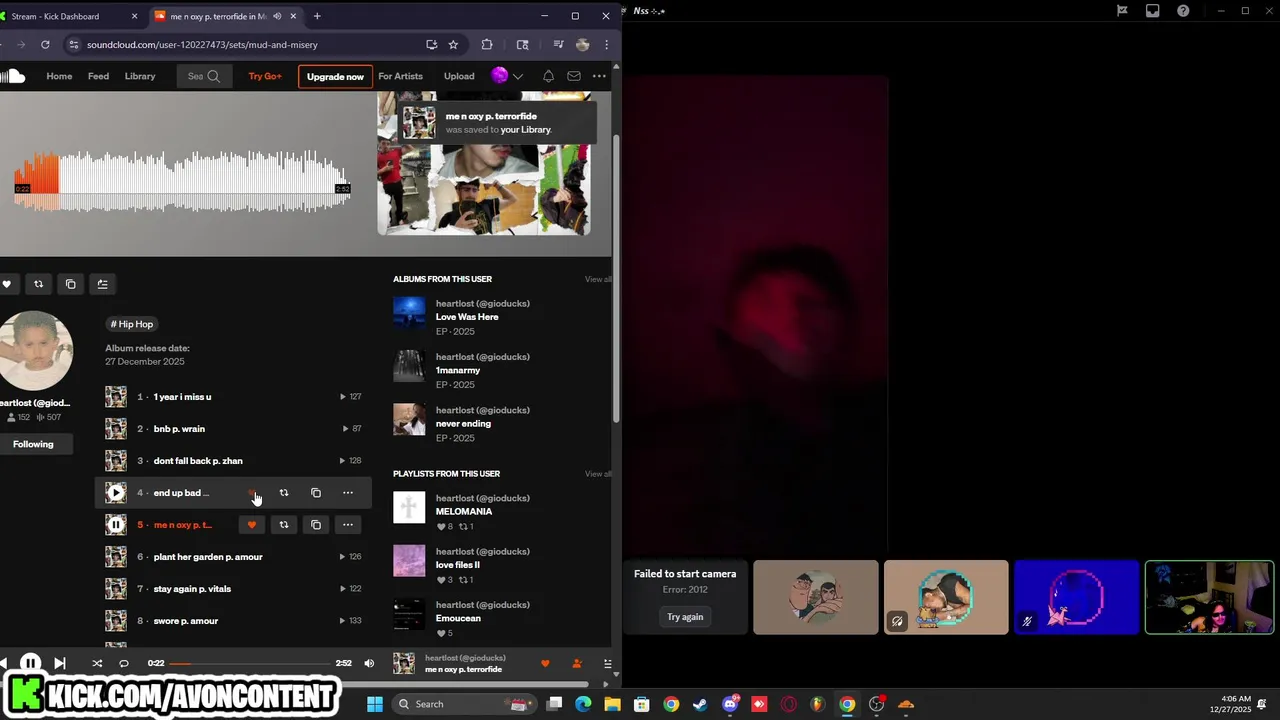Viewport: 1280px width, 720px height.
Task: Bookmark this page with star icon
Action: [453, 44]
